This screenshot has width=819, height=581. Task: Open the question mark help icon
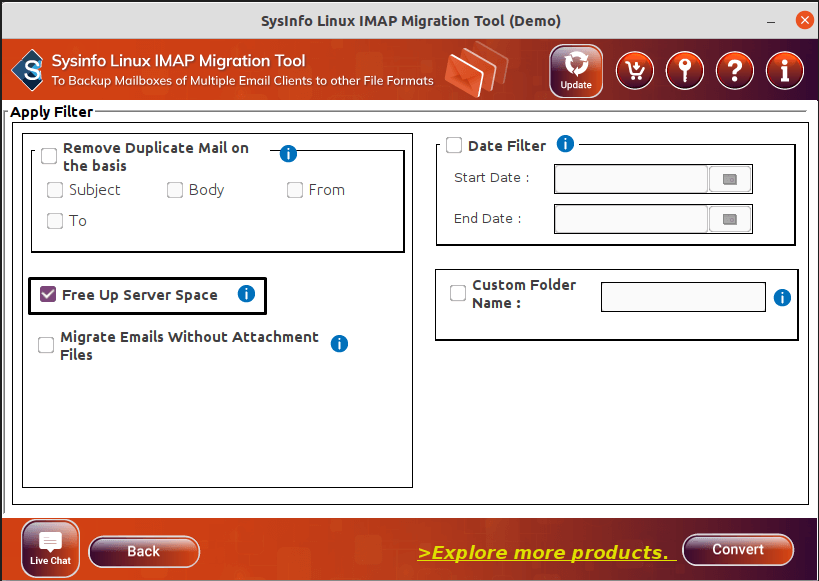click(x=734, y=71)
